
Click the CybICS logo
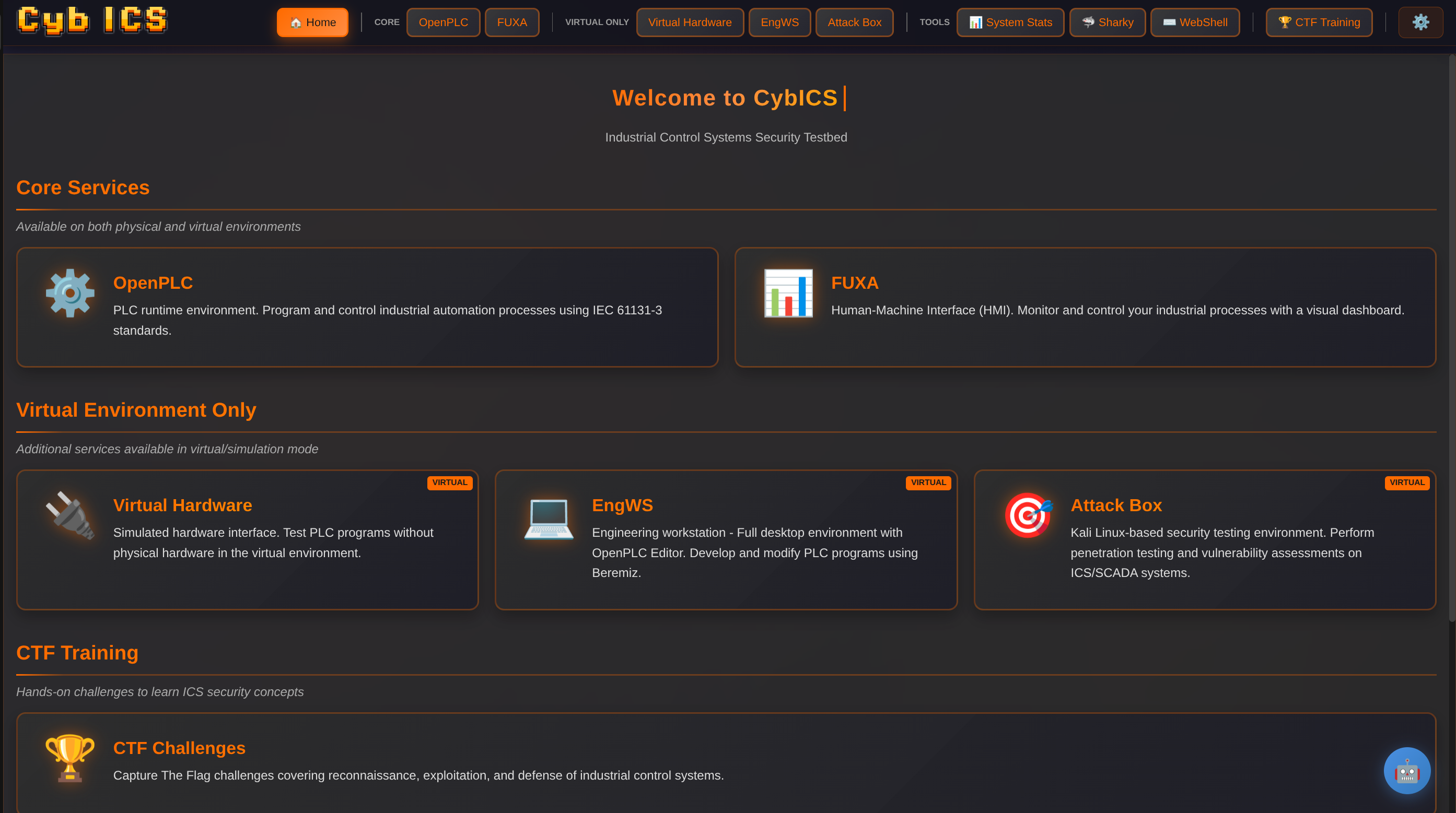[91, 20]
